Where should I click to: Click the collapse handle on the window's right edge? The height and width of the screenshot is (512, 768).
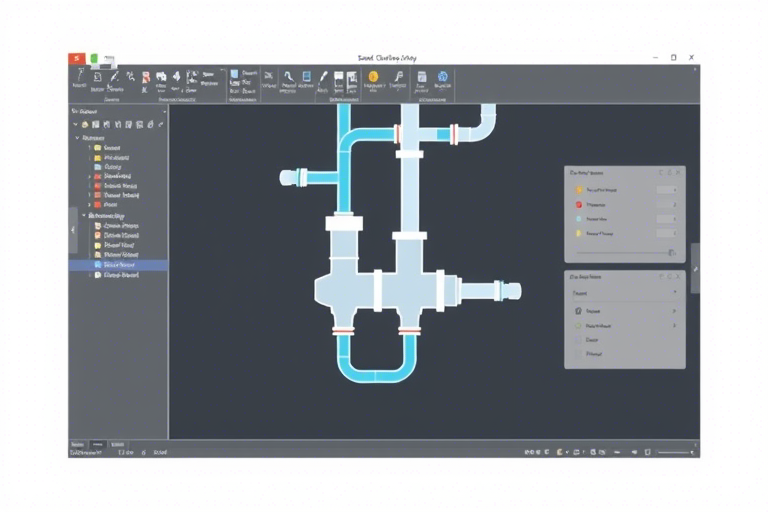coord(695,268)
